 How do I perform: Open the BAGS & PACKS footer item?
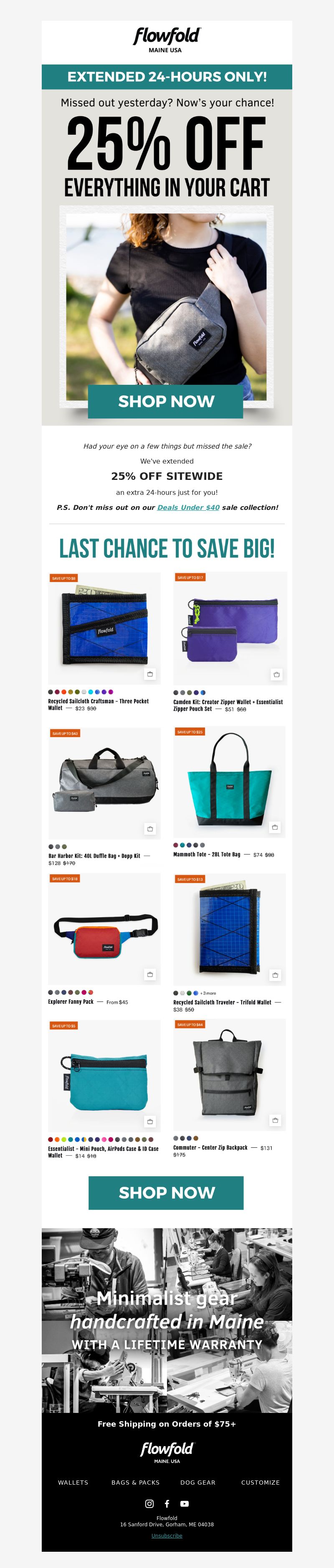tap(135, 1482)
